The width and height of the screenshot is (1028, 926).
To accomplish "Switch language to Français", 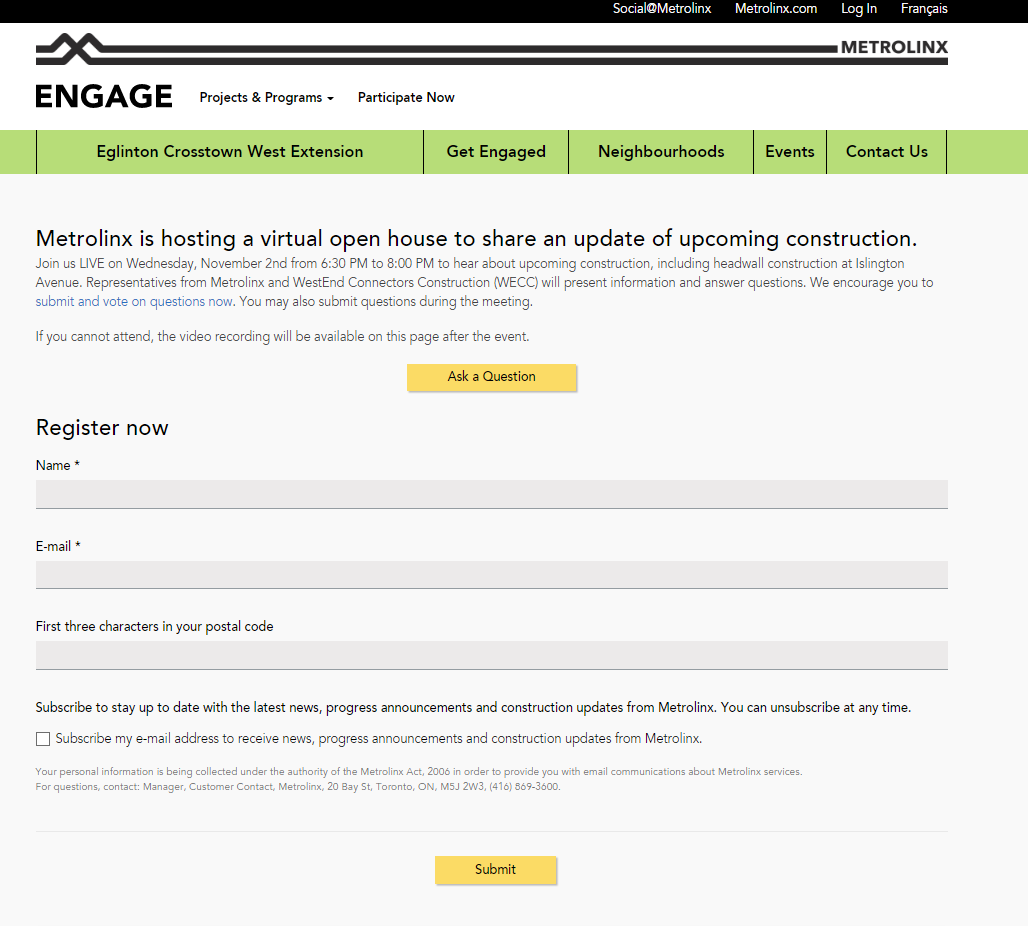I will [924, 9].
